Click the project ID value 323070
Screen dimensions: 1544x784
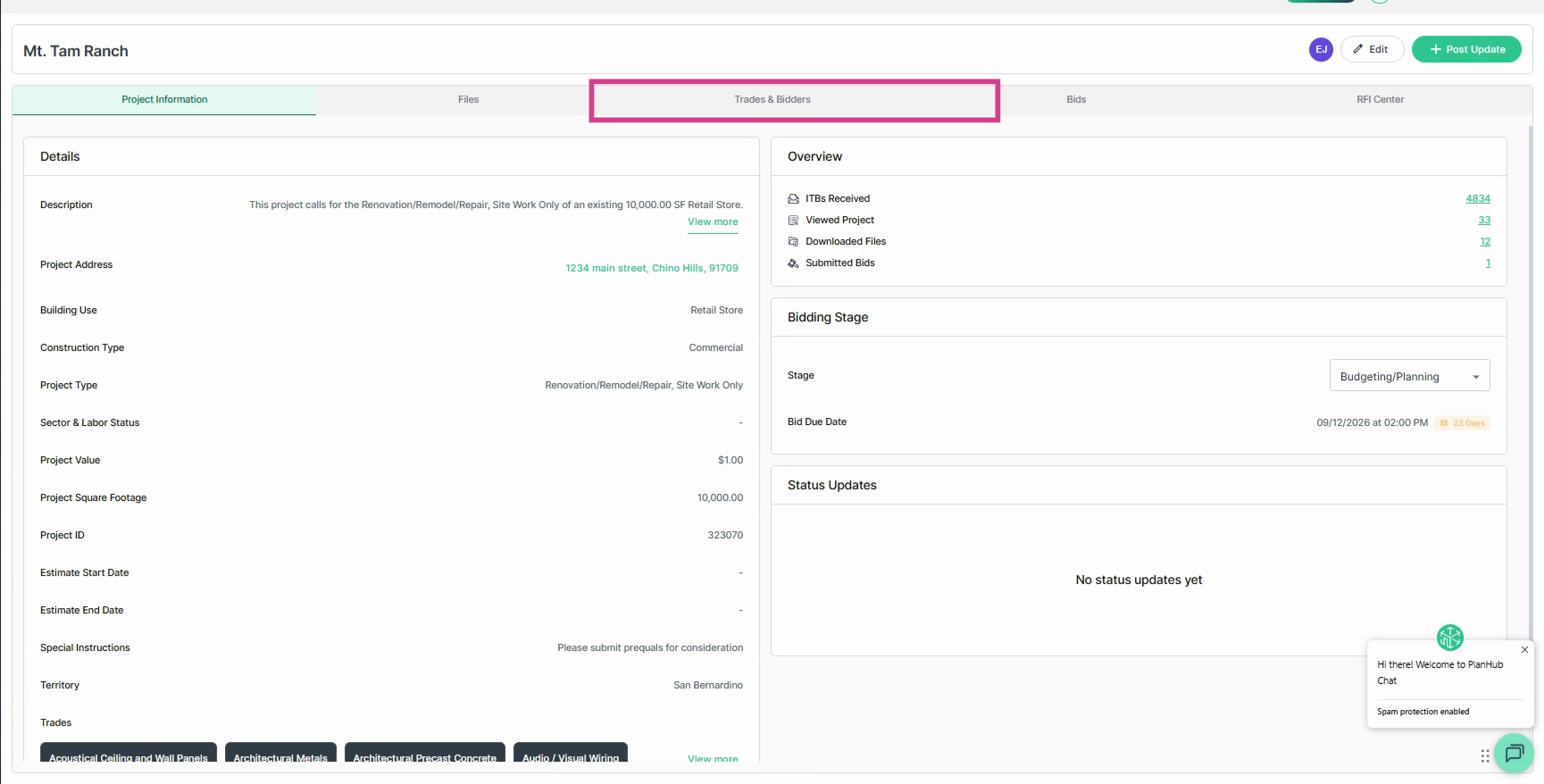725,536
